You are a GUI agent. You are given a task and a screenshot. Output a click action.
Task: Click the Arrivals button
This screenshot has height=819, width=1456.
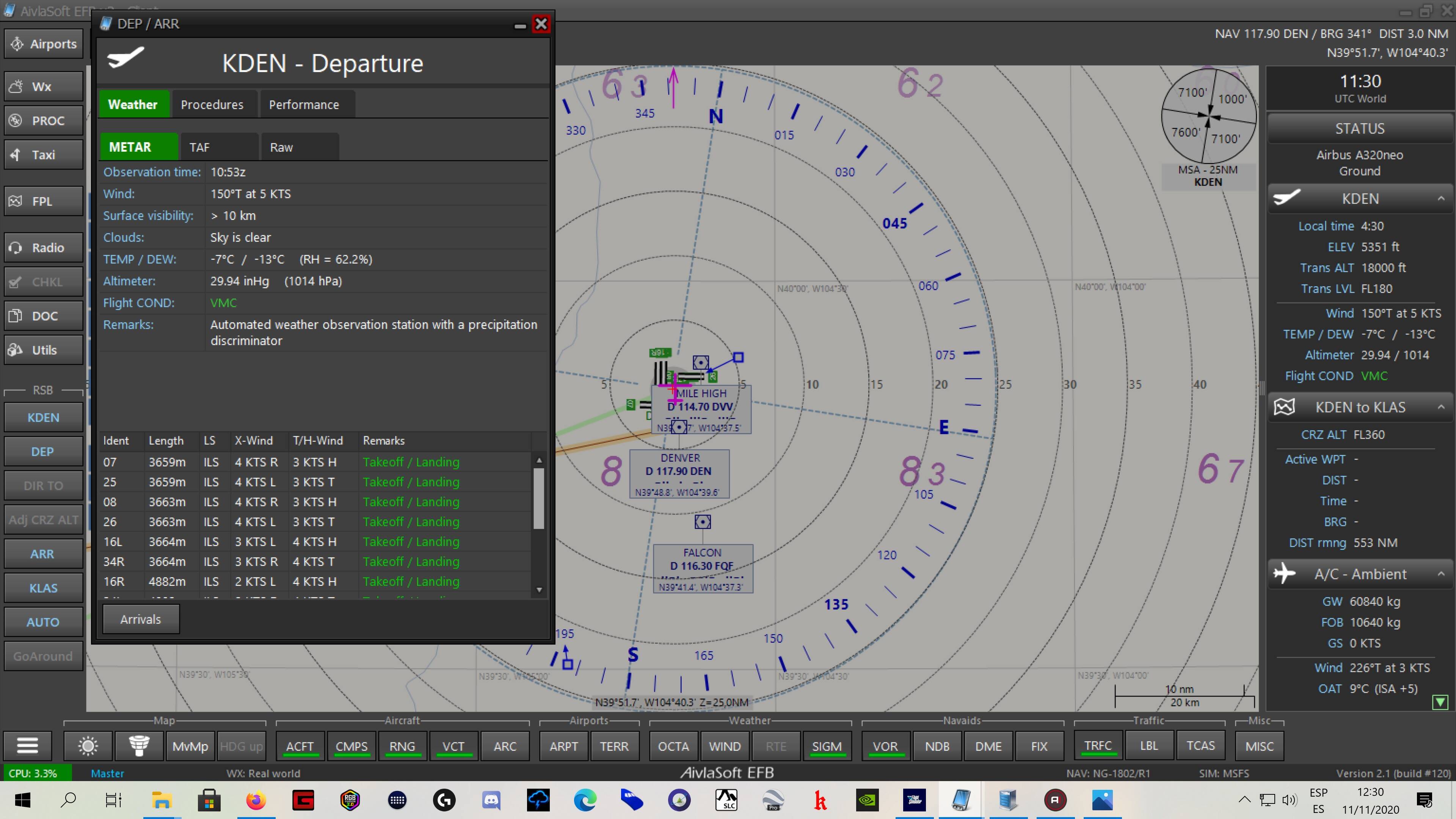[141, 619]
